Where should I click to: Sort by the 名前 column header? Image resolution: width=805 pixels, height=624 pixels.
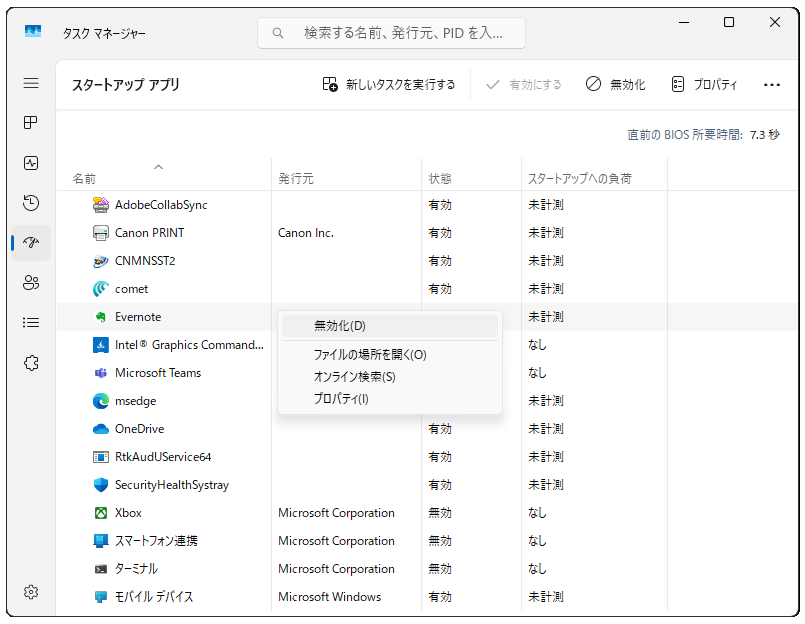coord(85,179)
